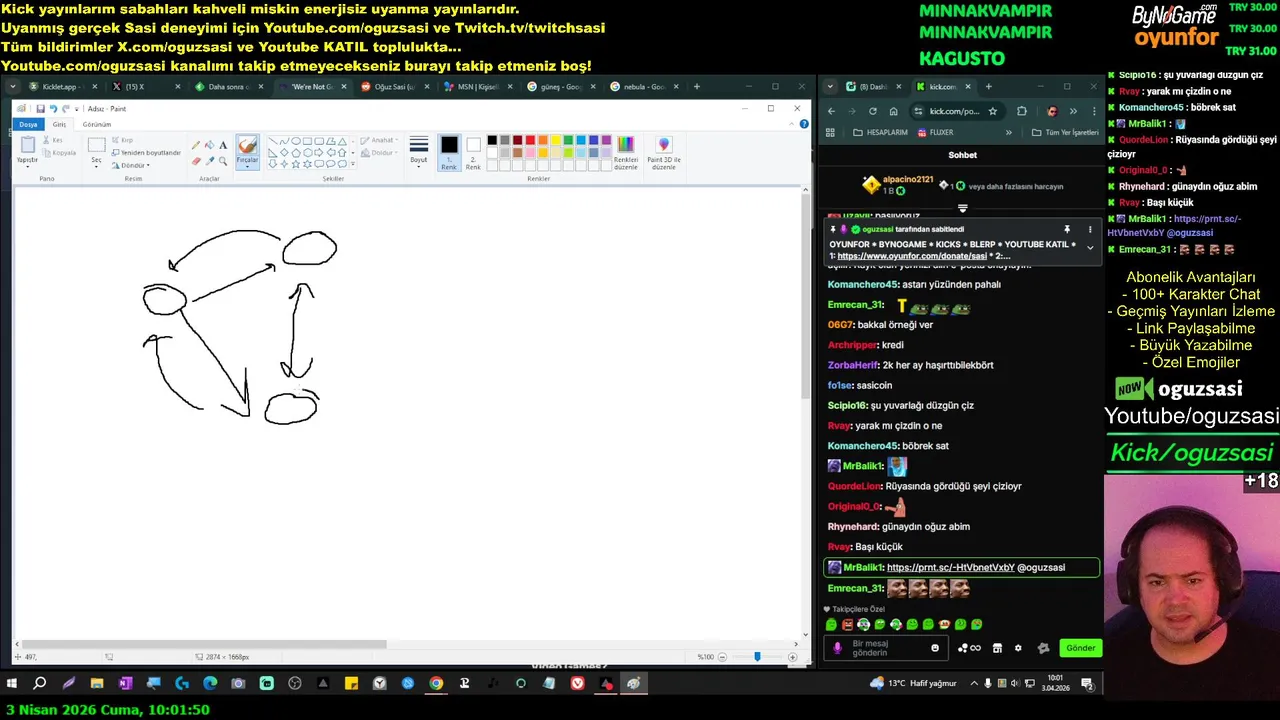Open Tüm Yer İşaretleri folder
Image resolution: width=1280 pixels, height=720 pixels.
coord(1066,132)
